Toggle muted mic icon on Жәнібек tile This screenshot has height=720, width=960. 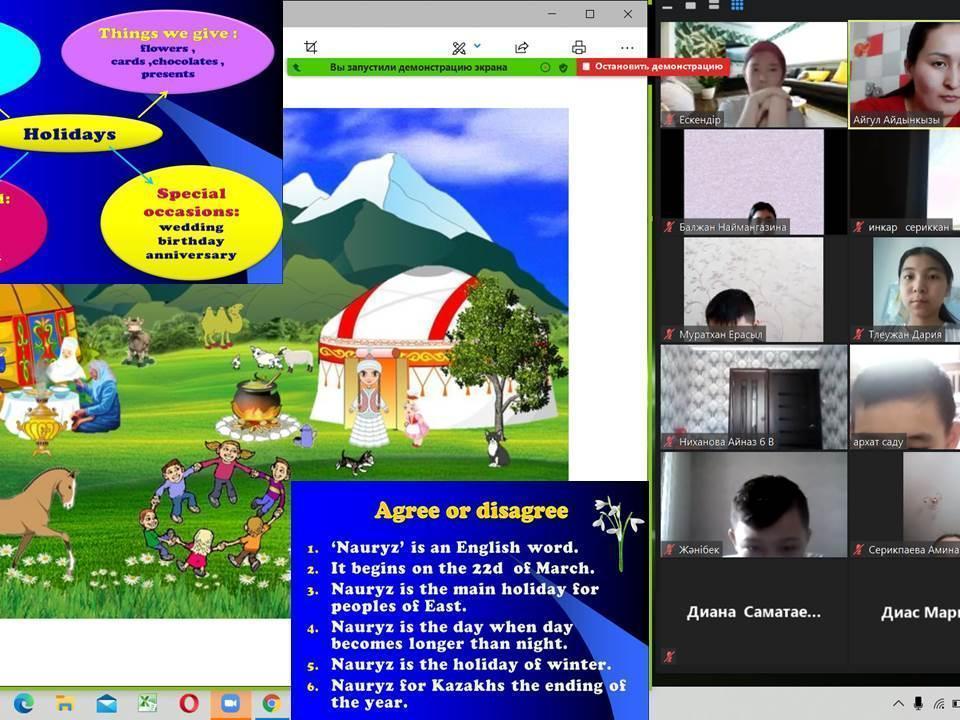coord(668,549)
